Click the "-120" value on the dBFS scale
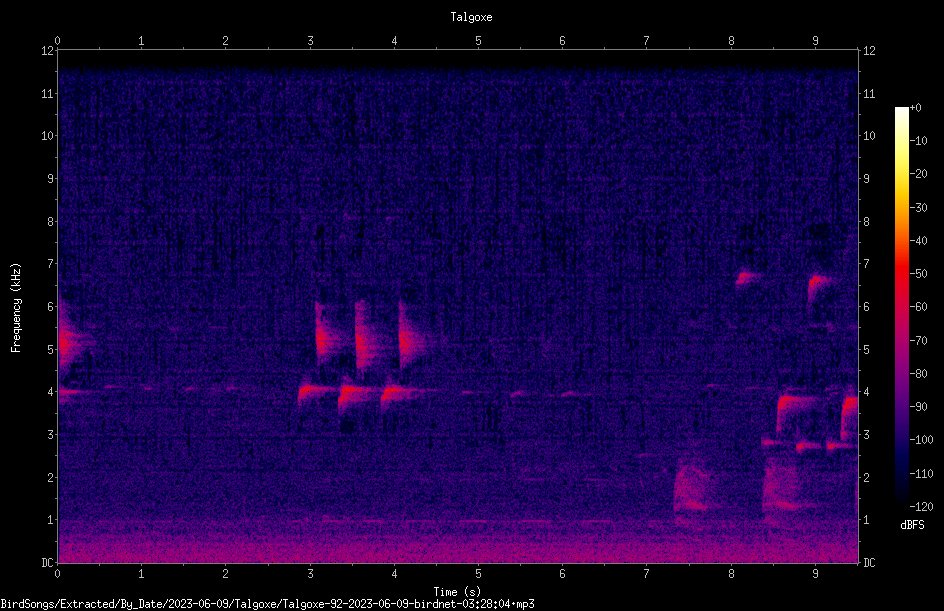 [922, 507]
